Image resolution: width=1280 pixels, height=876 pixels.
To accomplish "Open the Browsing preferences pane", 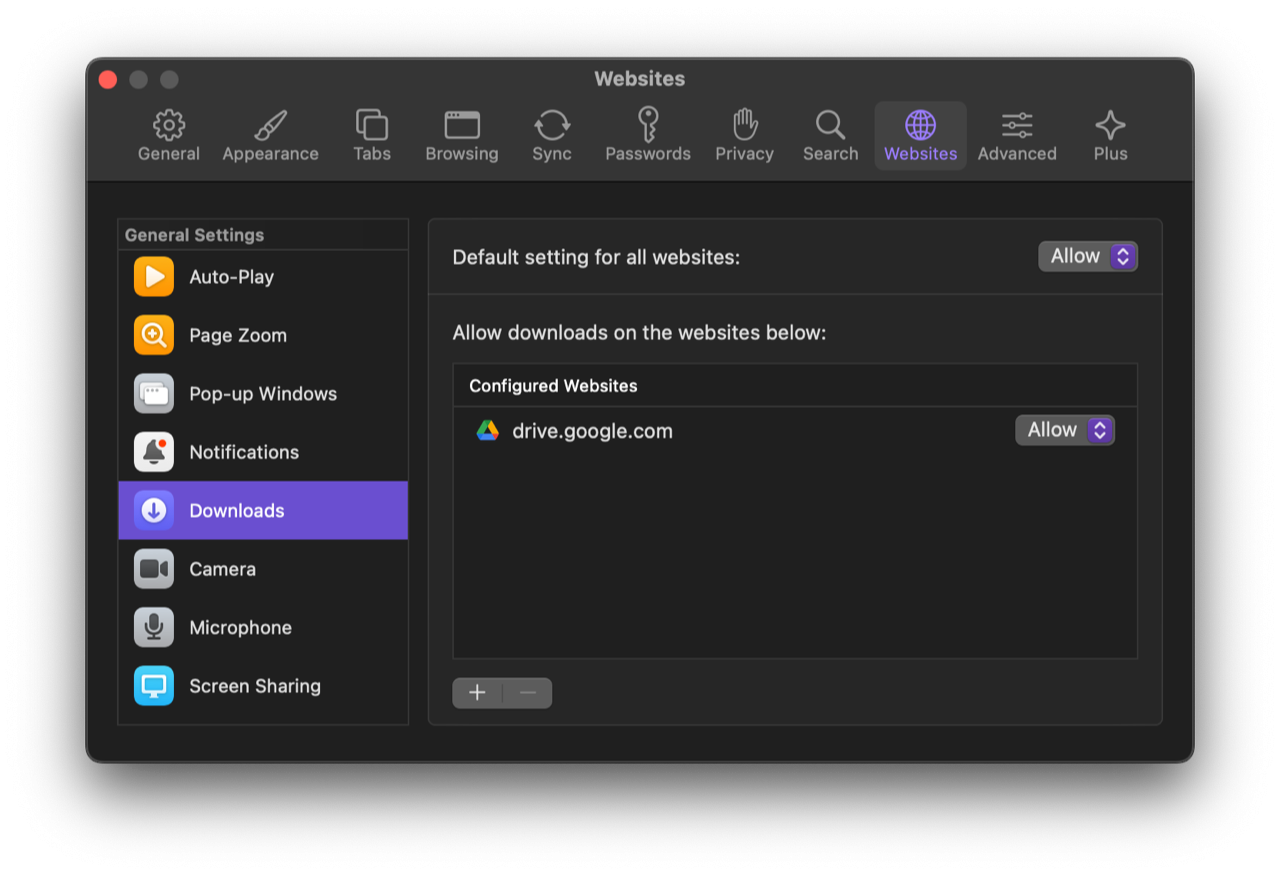I will (461, 126).
